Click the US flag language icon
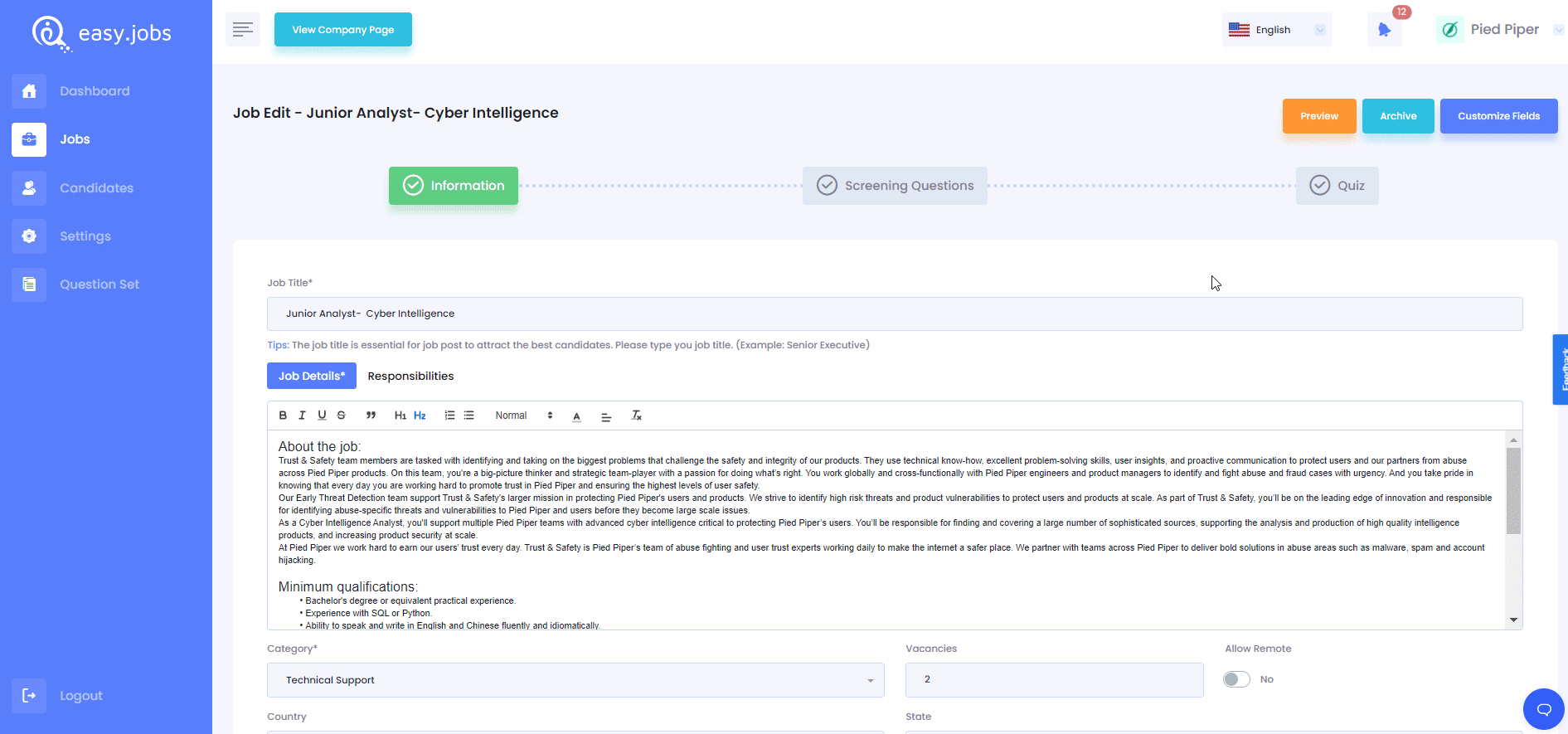The width and height of the screenshot is (1568, 734). click(x=1239, y=30)
